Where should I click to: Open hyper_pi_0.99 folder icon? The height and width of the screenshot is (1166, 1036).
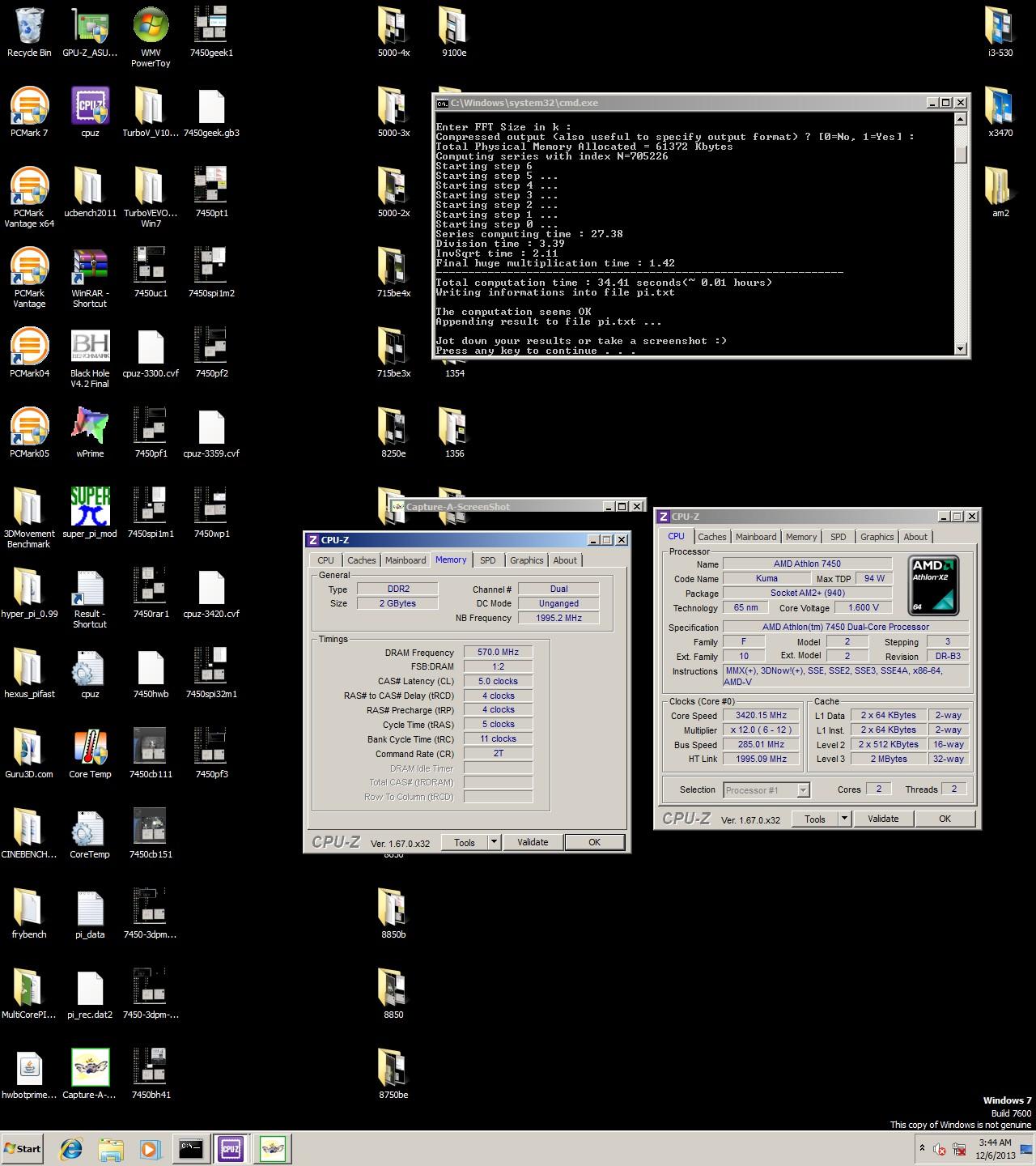29,594
